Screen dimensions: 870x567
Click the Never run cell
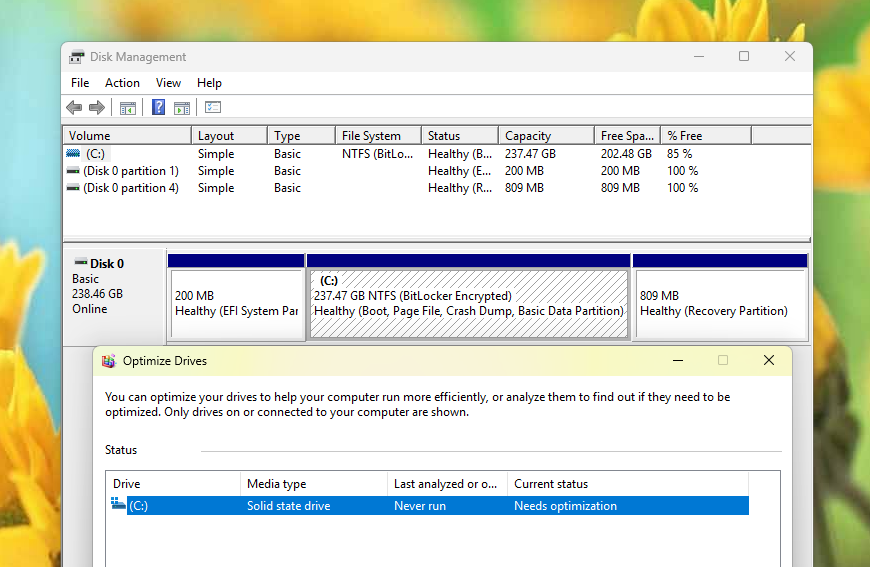(x=420, y=505)
